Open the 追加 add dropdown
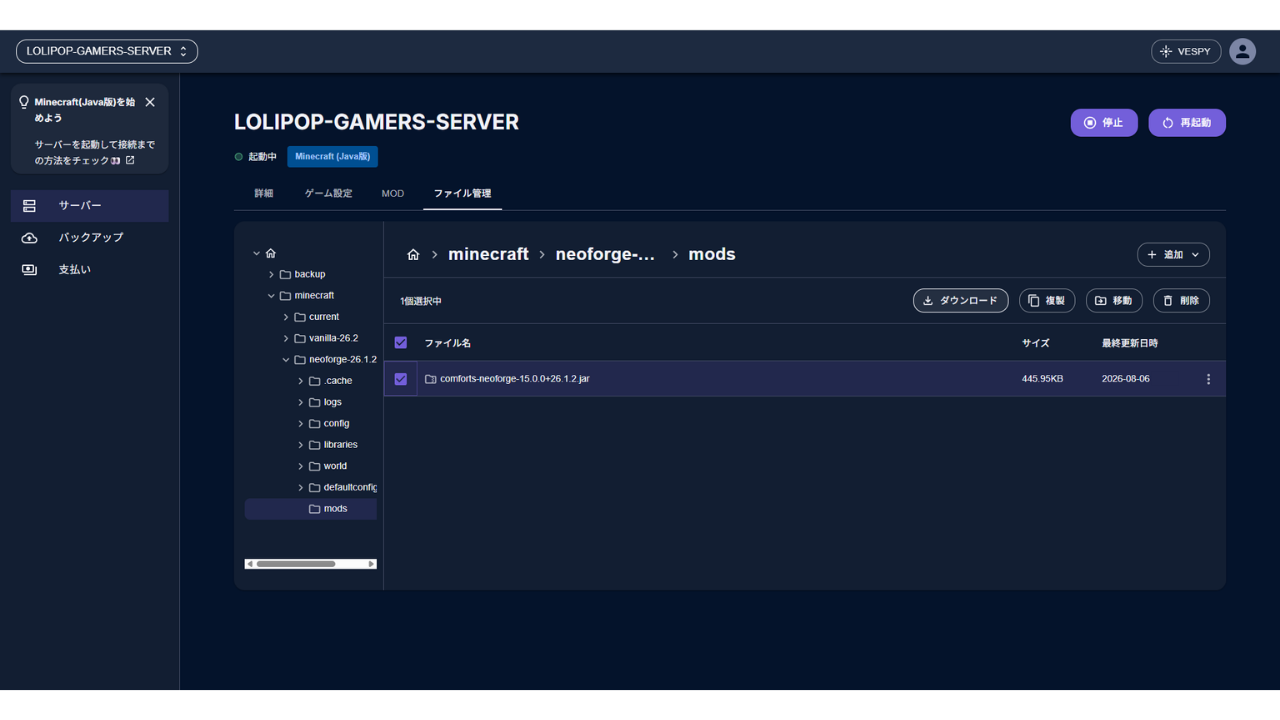Viewport: 1280px width, 720px height. [1173, 255]
